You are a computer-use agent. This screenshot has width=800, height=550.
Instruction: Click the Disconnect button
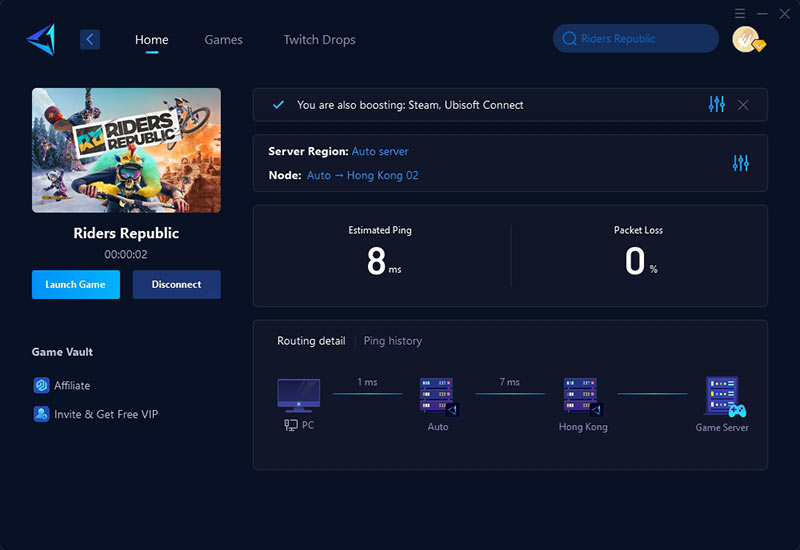click(176, 284)
